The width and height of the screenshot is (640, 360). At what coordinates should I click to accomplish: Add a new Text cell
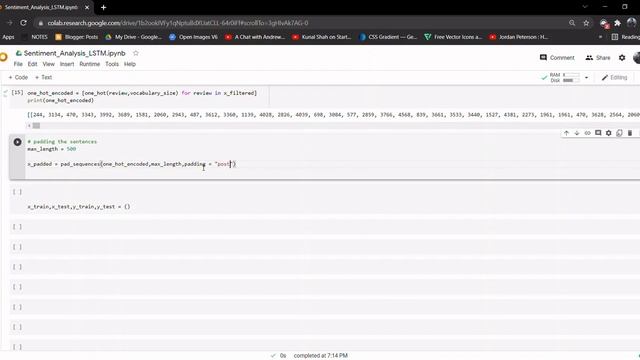44,77
